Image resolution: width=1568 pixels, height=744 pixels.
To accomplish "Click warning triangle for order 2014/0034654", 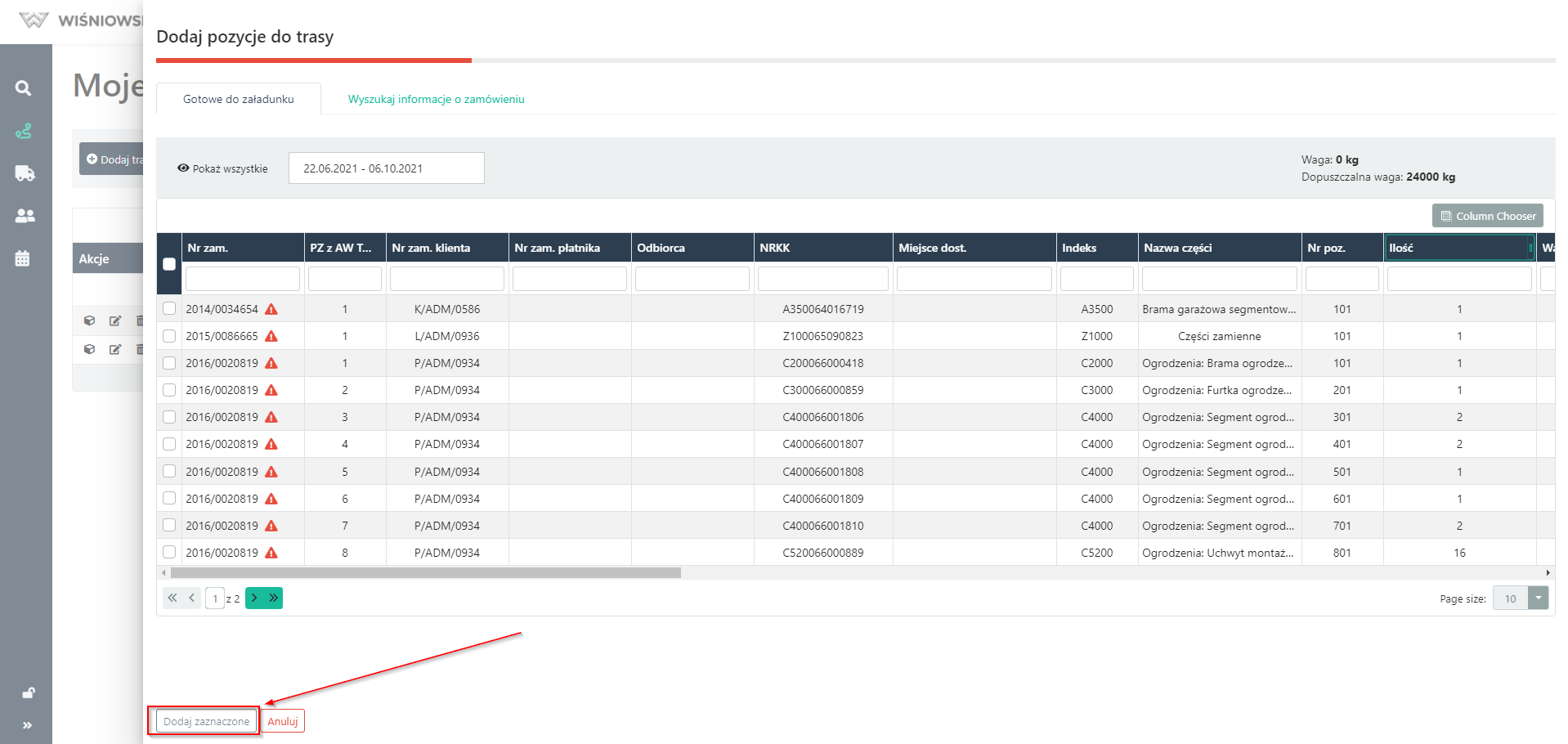I will pos(271,309).
